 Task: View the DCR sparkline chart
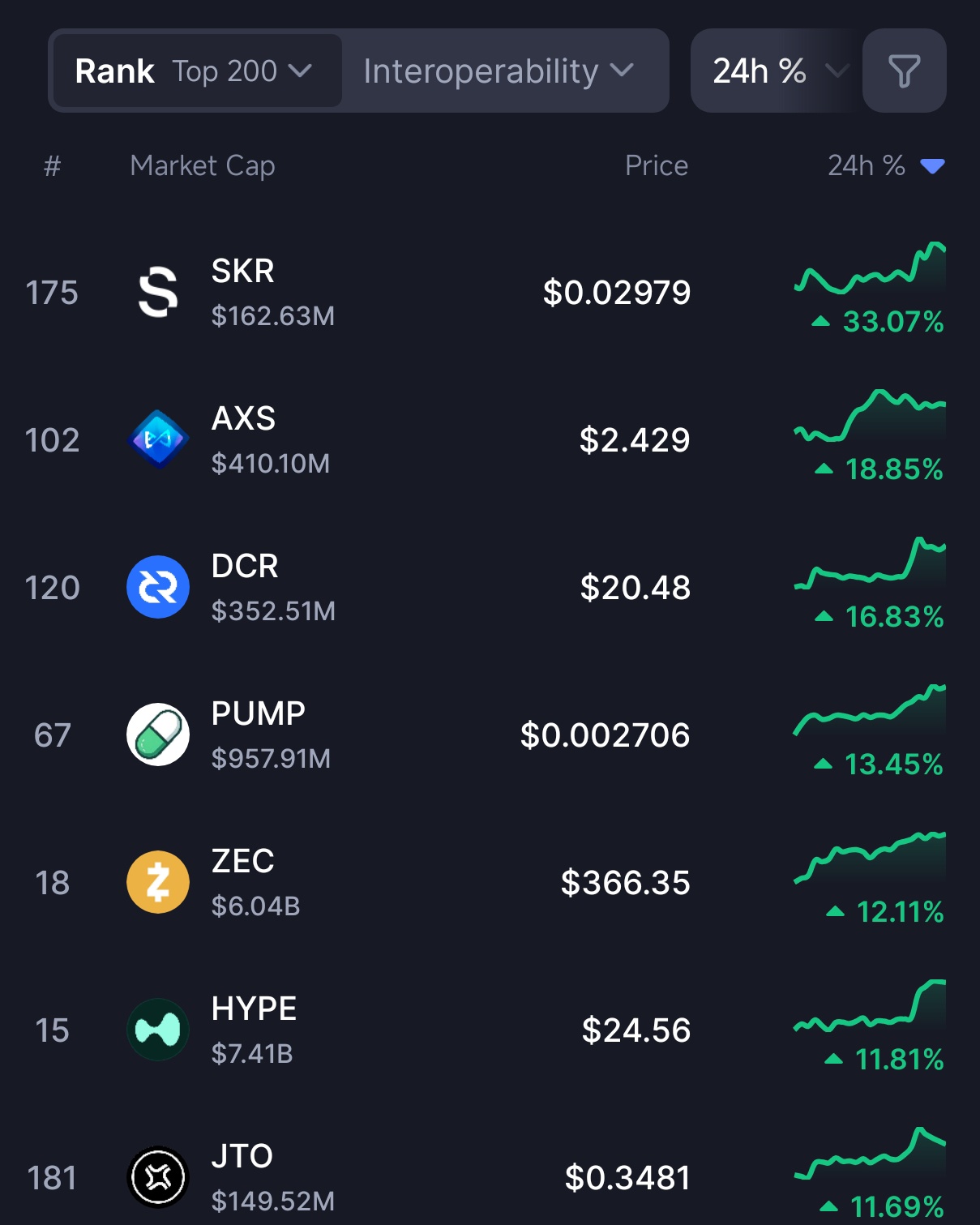(870, 563)
